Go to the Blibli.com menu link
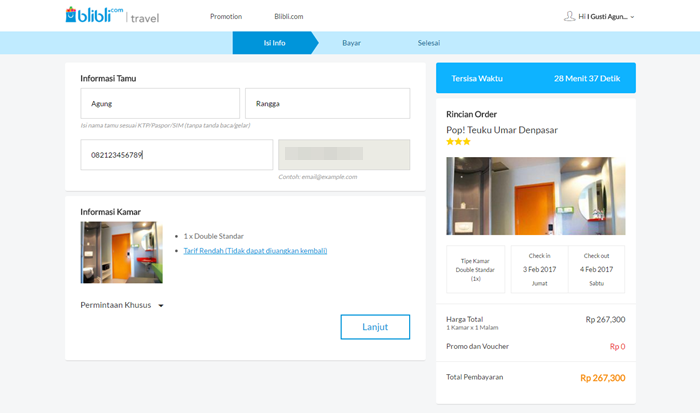 pos(288,17)
